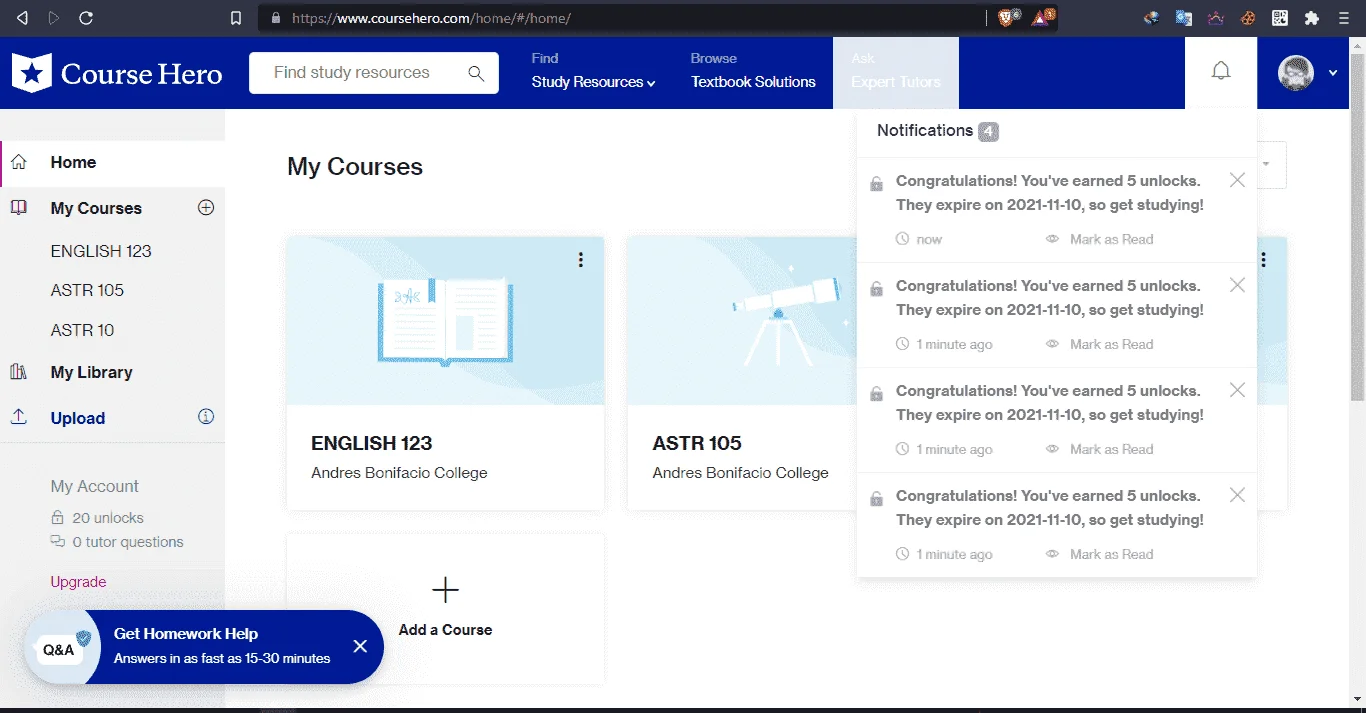Click the My Library books icon
This screenshot has height=713, width=1366.
pos(19,372)
